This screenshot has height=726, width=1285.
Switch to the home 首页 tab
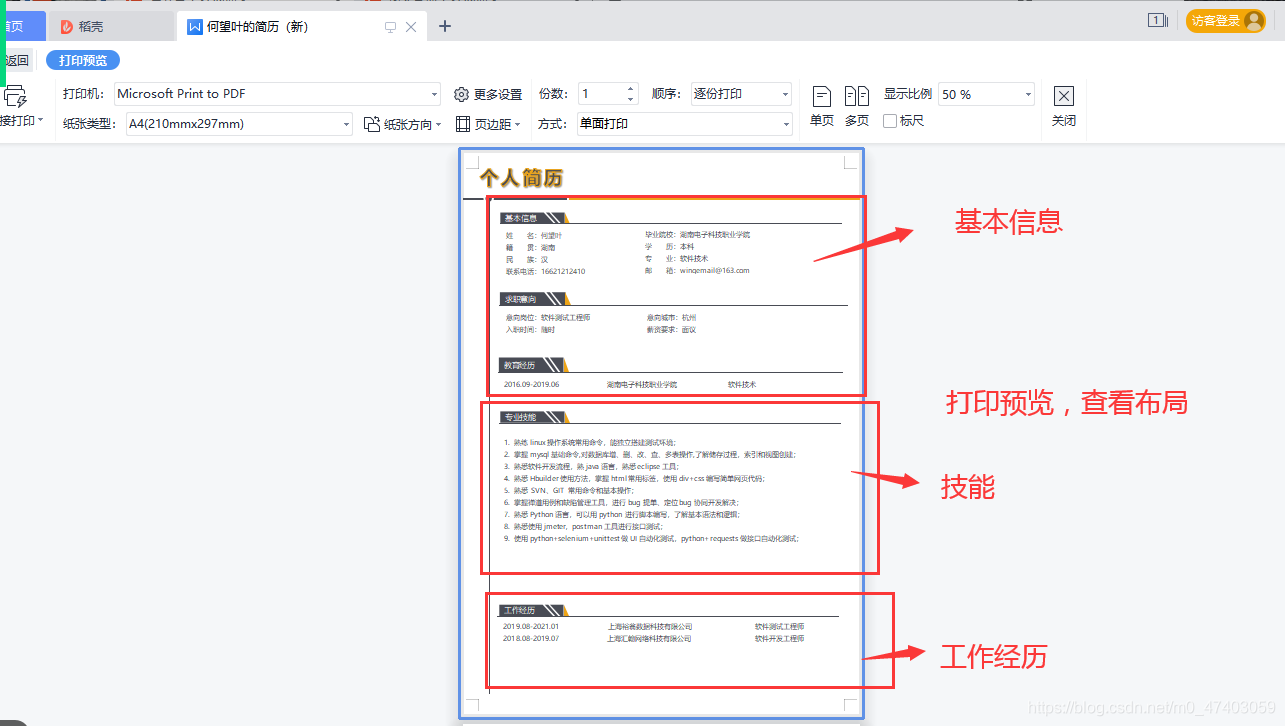pos(22,27)
